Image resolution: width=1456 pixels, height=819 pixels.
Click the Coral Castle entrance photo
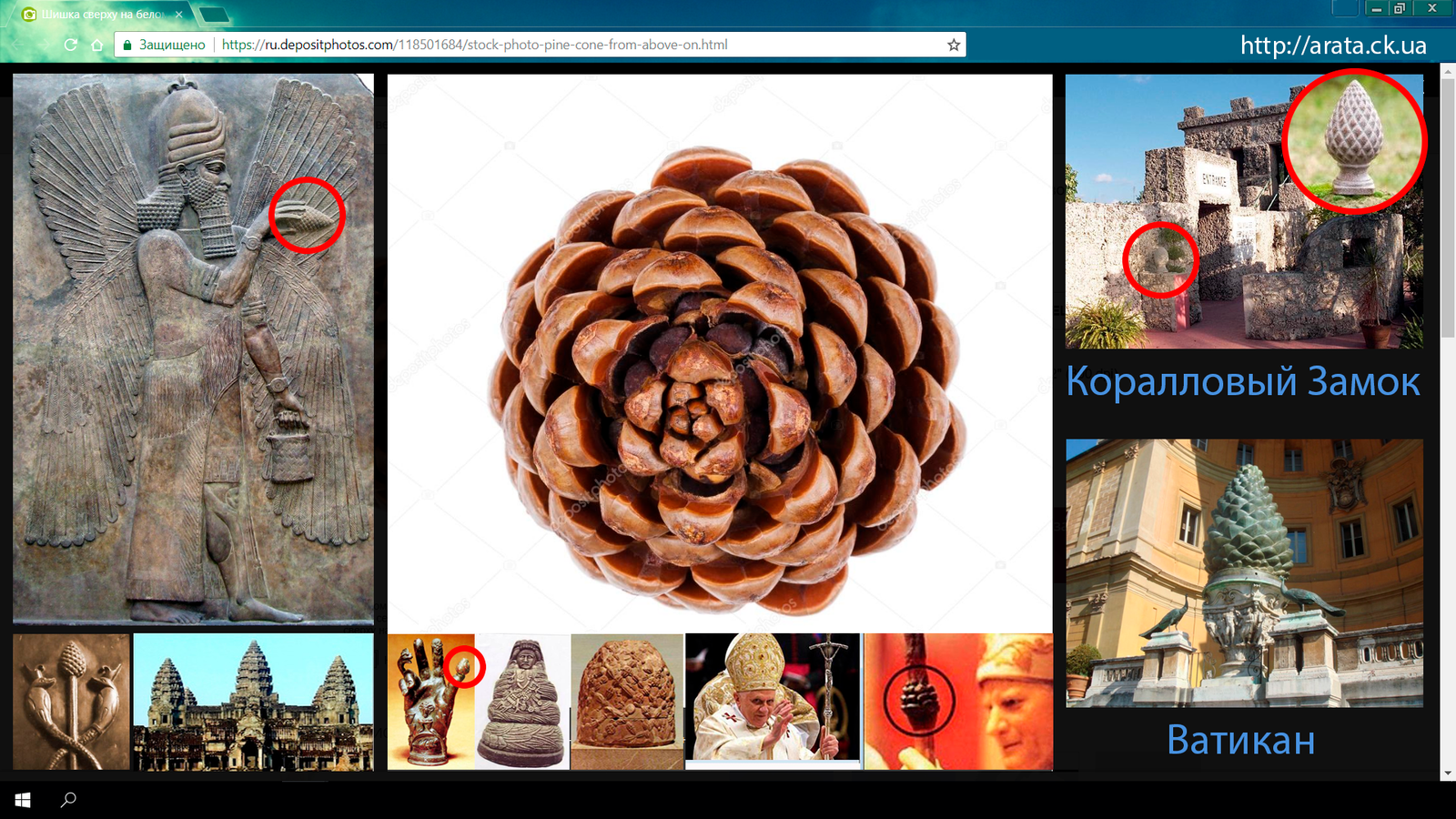[1244, 211]
